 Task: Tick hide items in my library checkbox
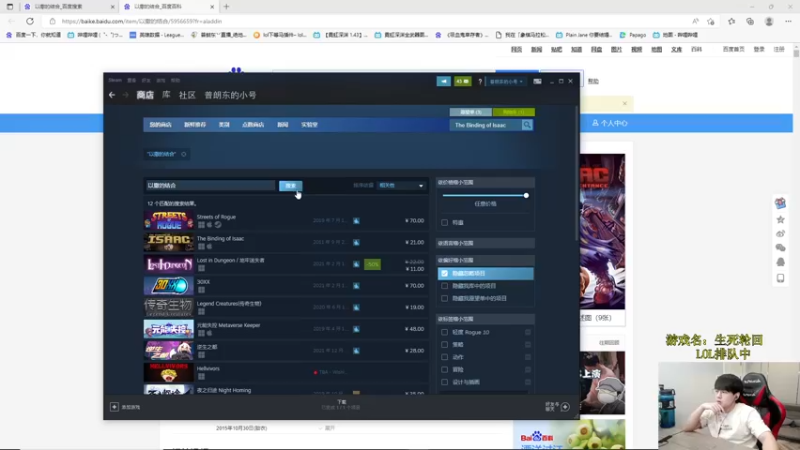[444, 286]
